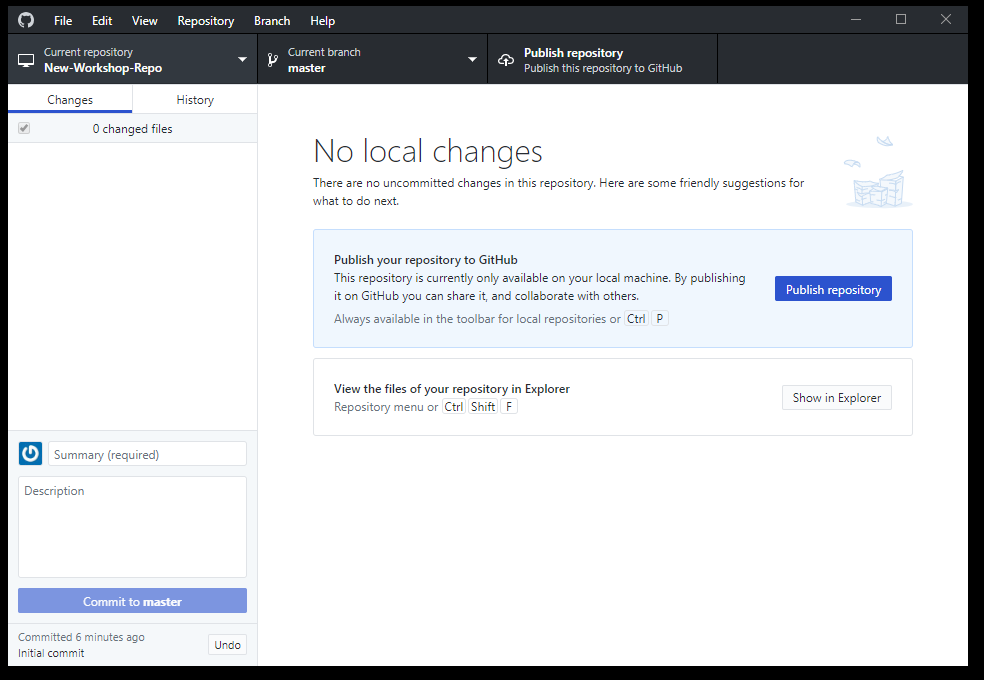The width and height of the screenshot is (984, 680).
Task: Select the computer icon beside Current repository
Action: click(25, 58)
